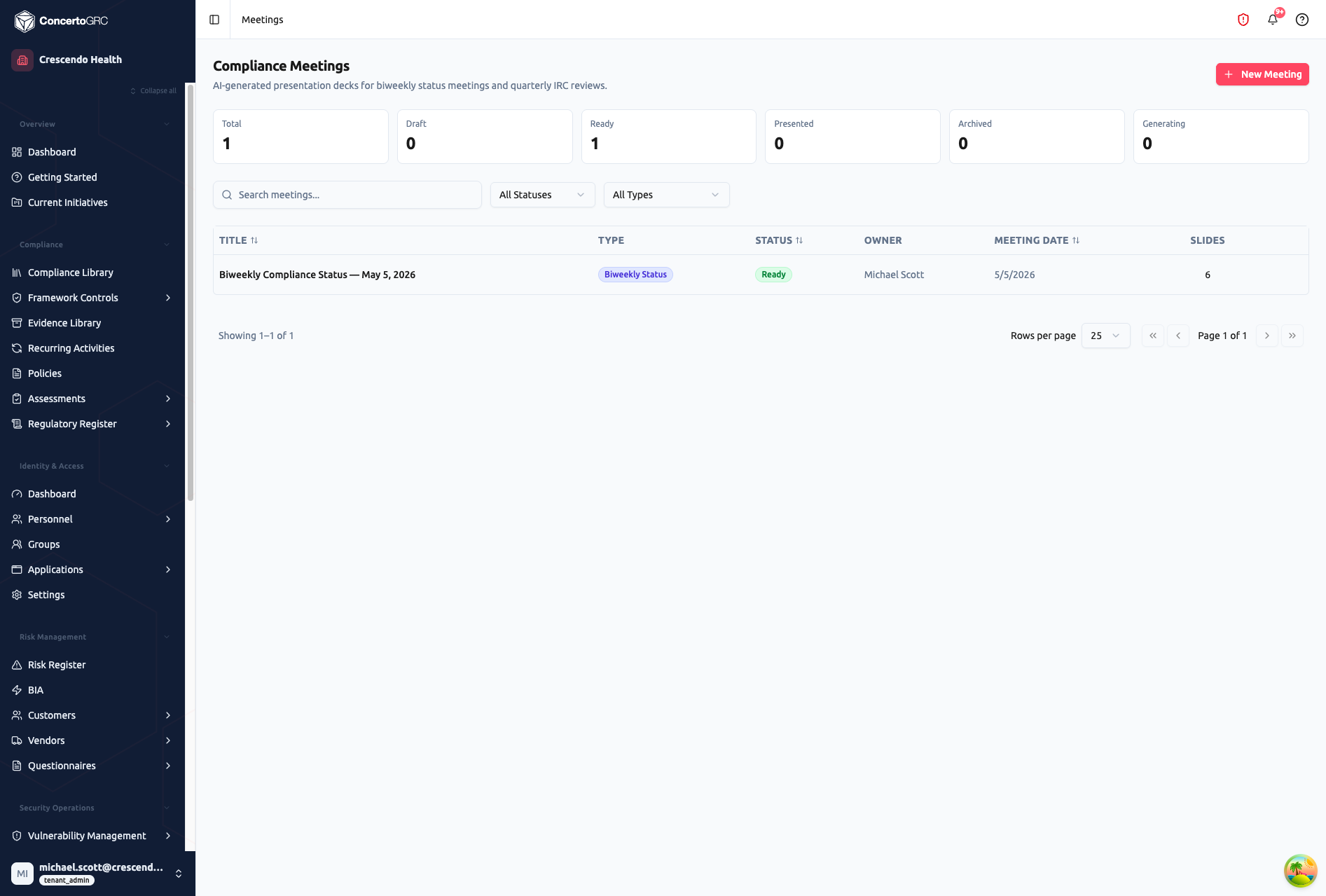
Task: Click the palm tree sunset floating icon
Action: tap(1300, 871)
